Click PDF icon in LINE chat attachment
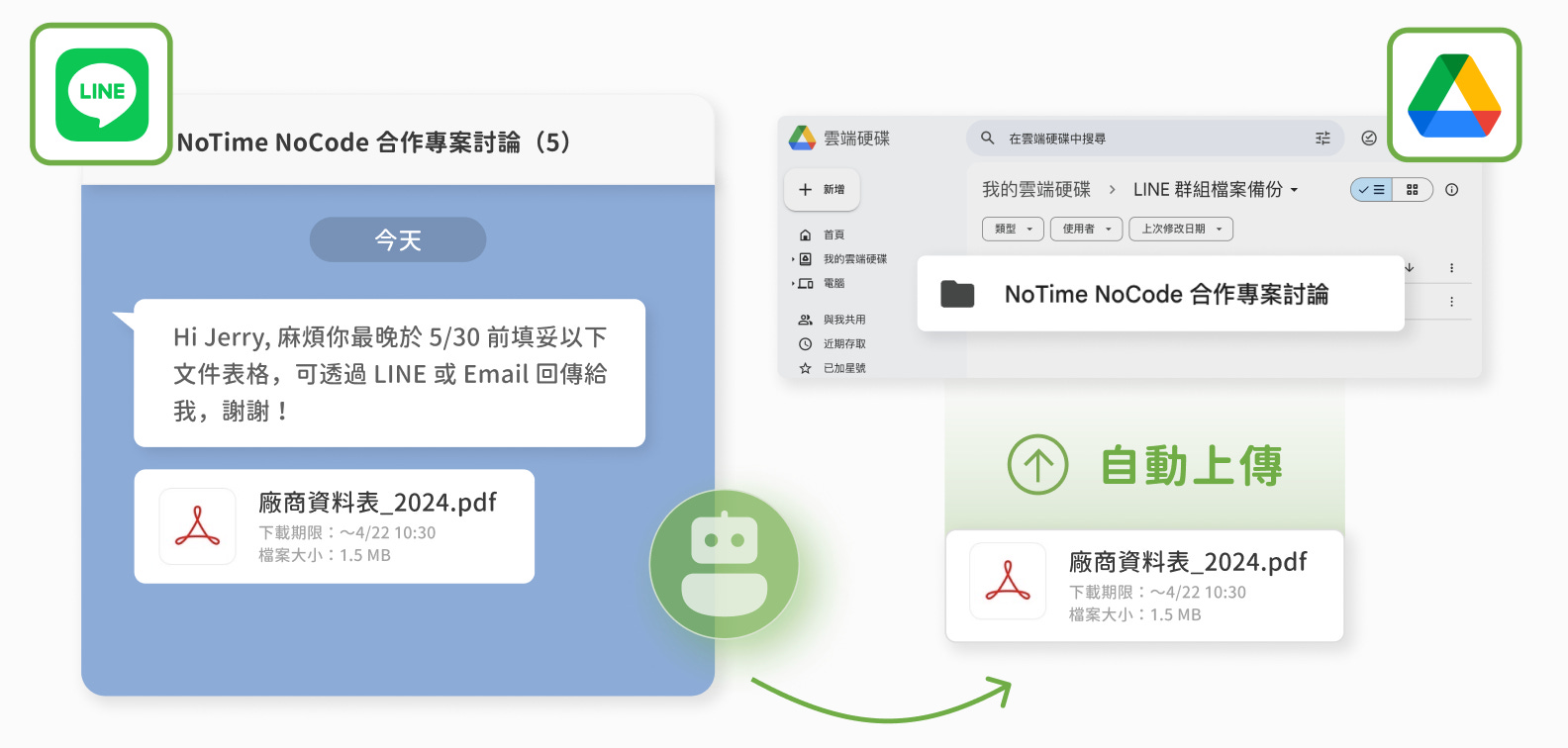The height and width of the screenshot is (748, 1568). (x=198, y=526)
